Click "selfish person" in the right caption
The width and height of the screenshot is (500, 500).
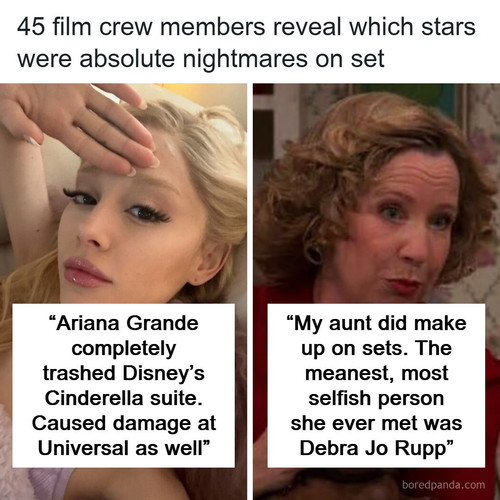[376, 398]
